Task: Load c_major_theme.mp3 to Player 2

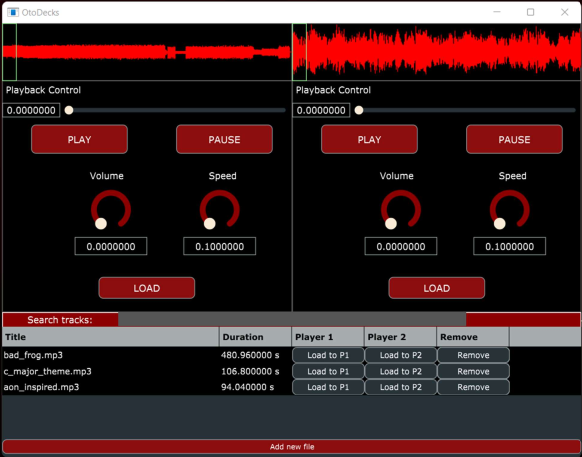Action: (x=400, y=371)
